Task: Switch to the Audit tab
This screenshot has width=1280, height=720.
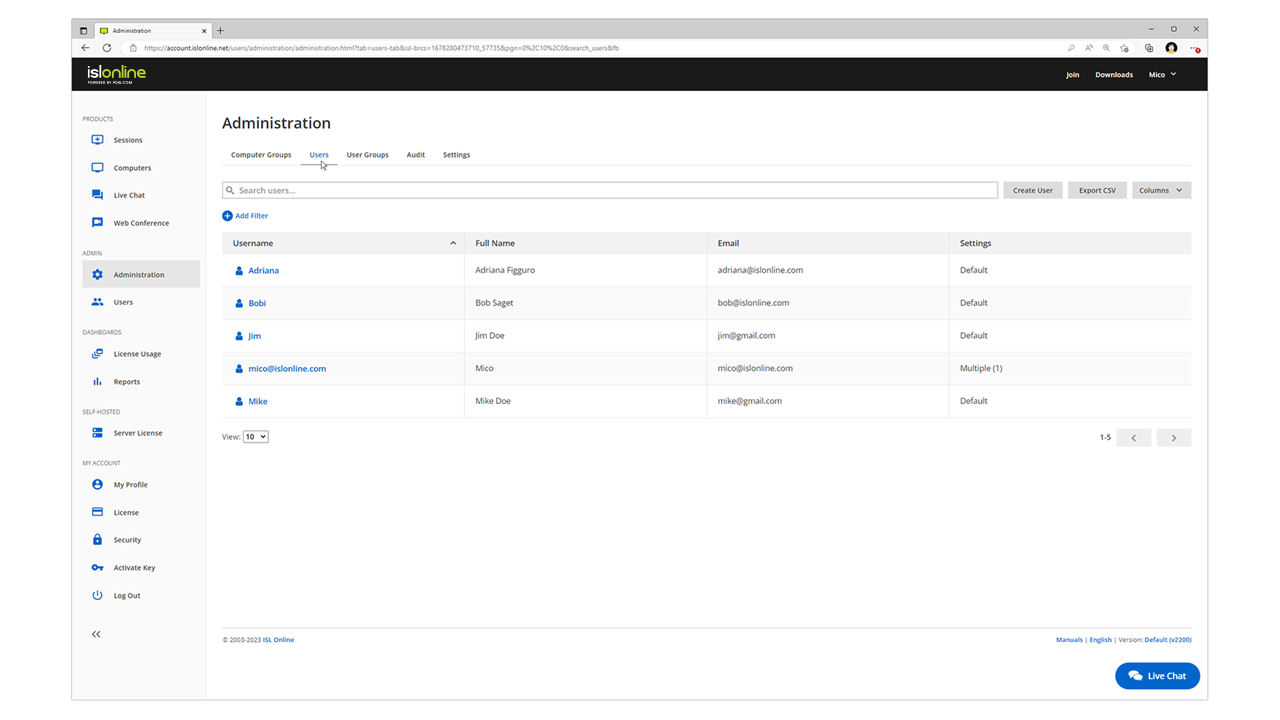Action: click(x=415, y=155)
